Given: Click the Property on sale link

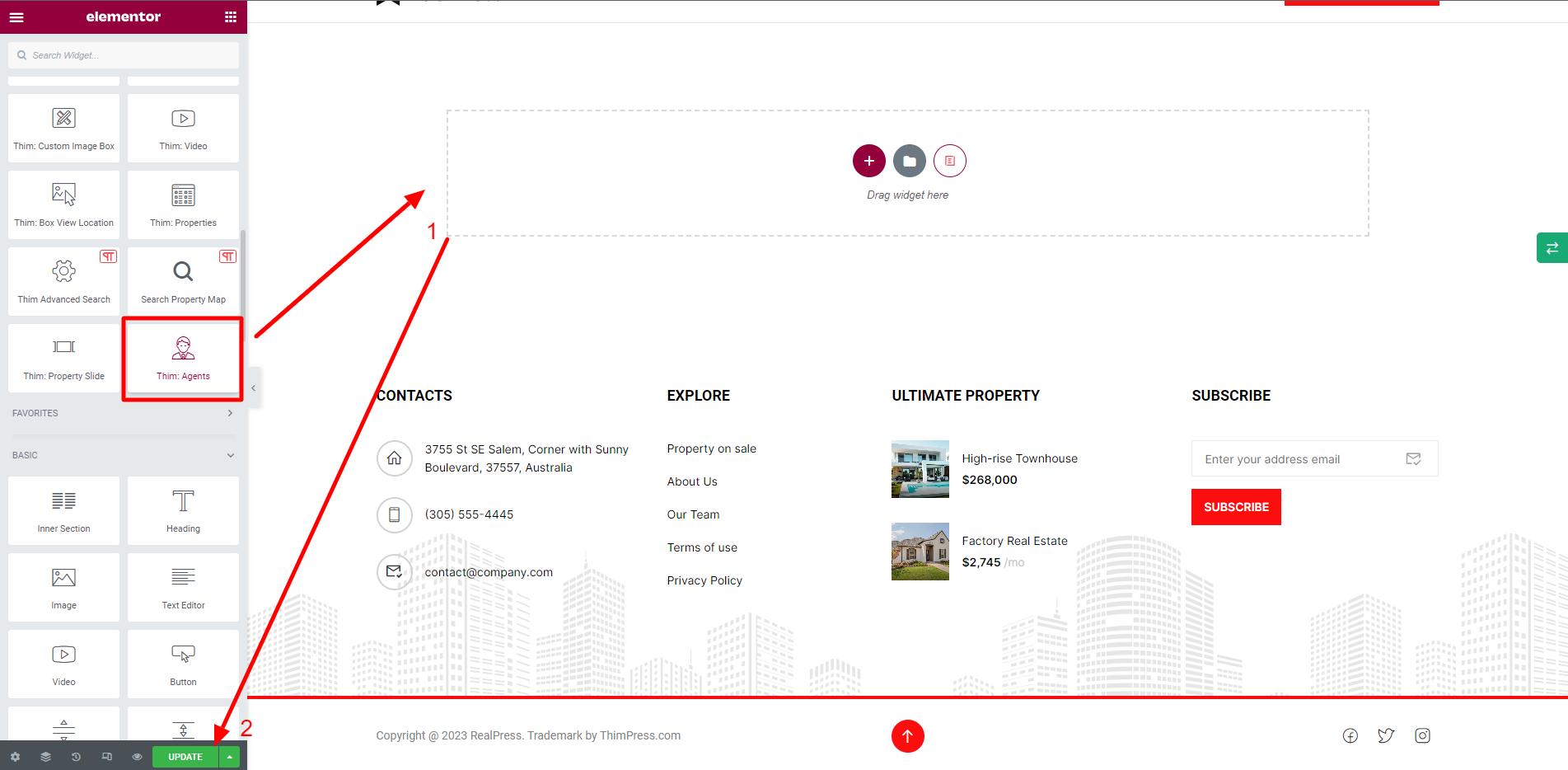Looking at the screenshot, I should click(x=711, y=448).
